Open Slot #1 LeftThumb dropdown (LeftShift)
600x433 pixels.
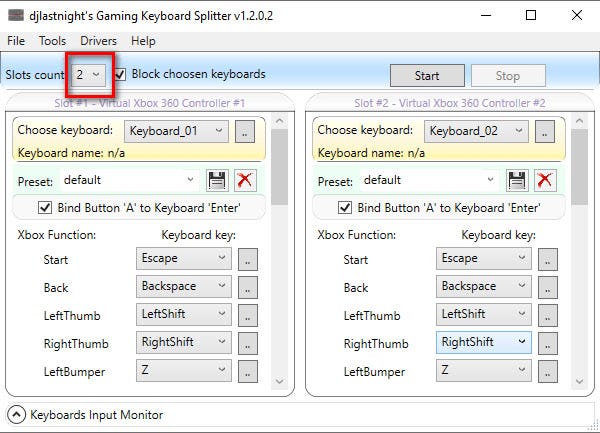(x=184, y=314)
